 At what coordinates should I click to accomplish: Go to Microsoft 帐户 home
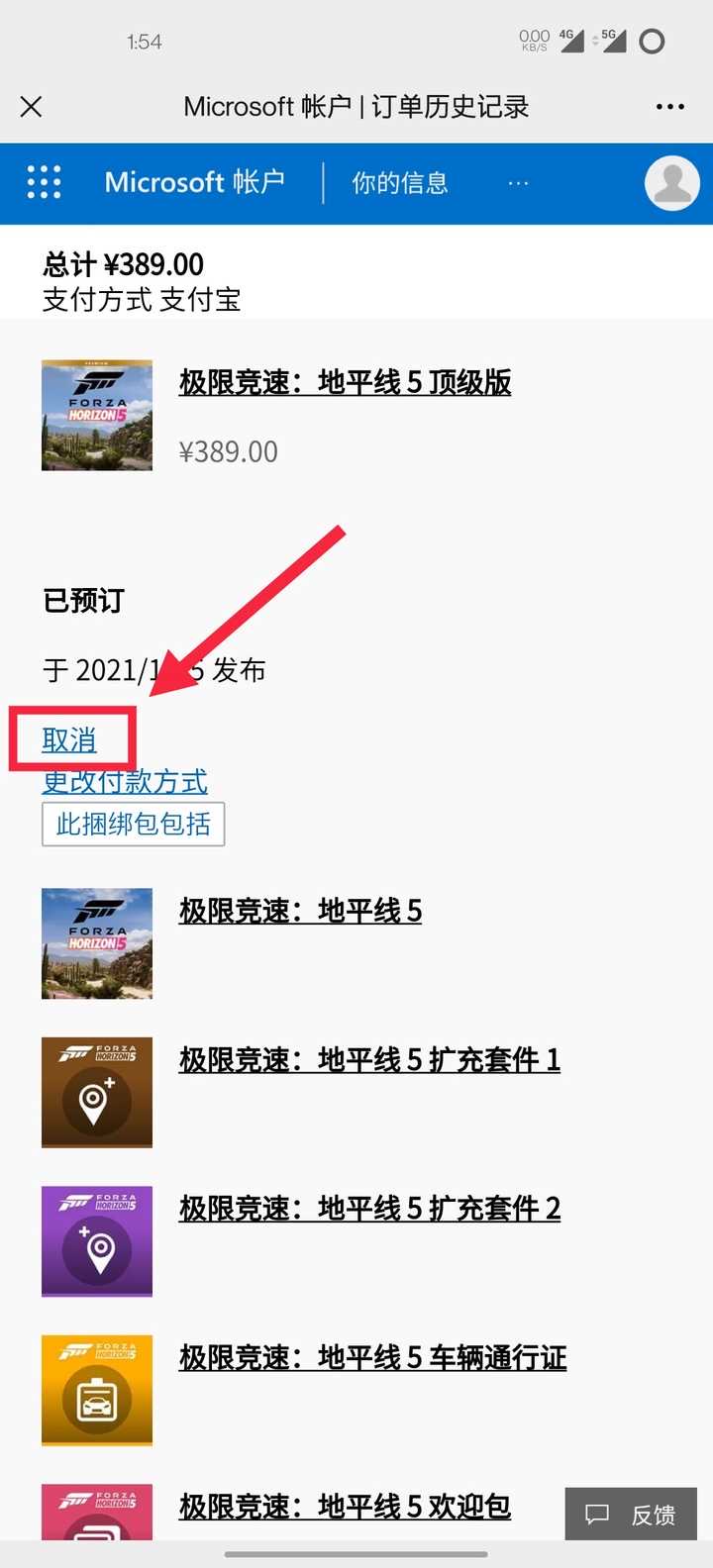(x=195, y=182)
